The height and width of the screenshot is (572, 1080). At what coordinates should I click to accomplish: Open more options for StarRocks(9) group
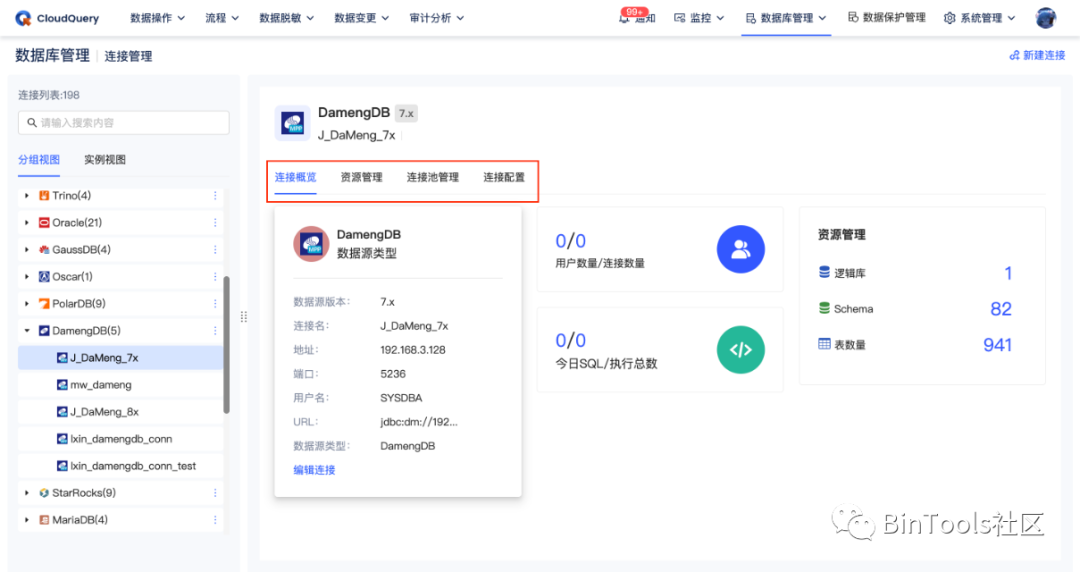point(215,493)
